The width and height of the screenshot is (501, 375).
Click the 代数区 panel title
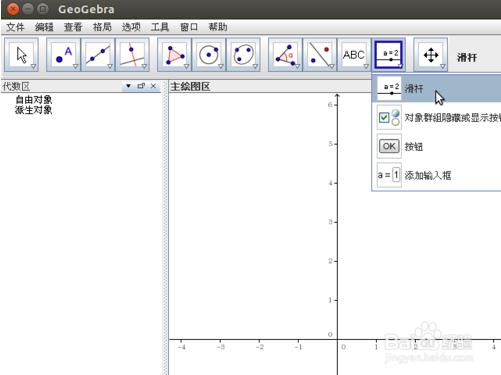tap(16, 87)
